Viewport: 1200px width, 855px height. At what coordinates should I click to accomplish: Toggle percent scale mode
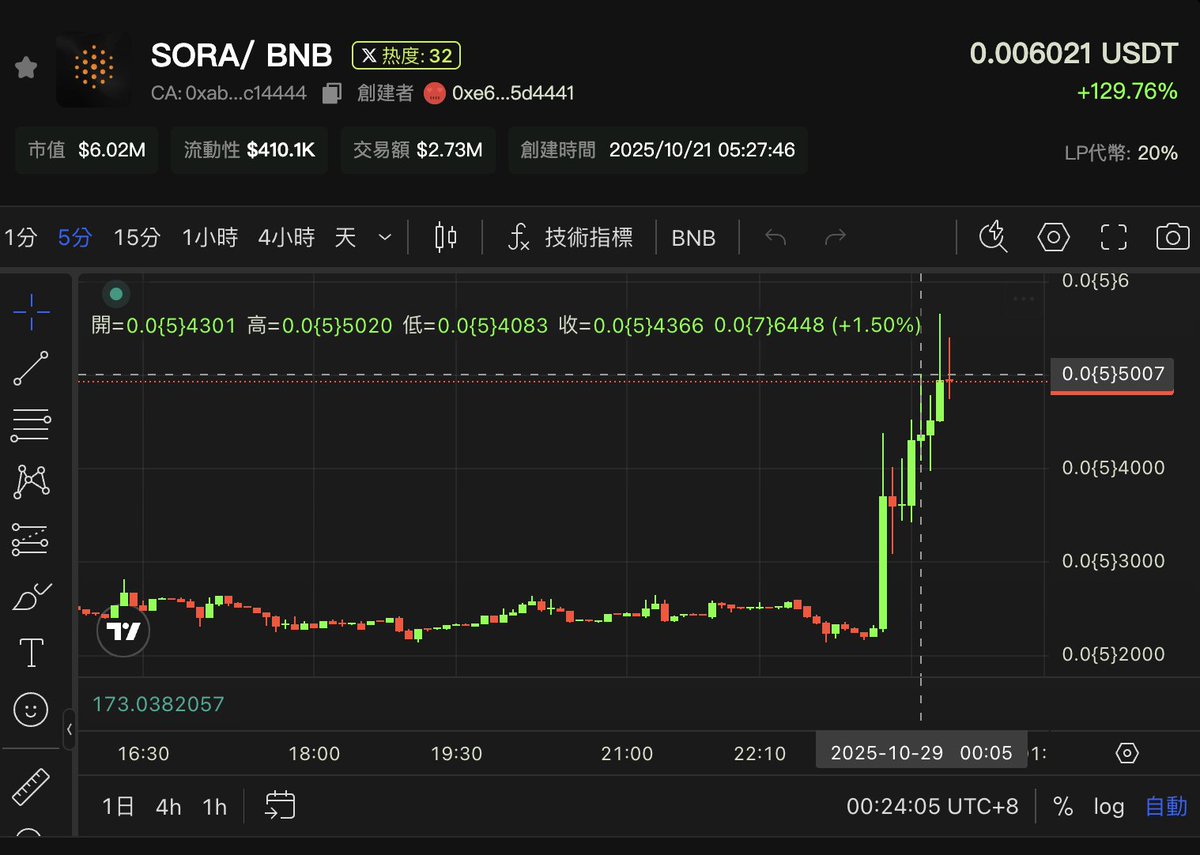pos(1063,806)
